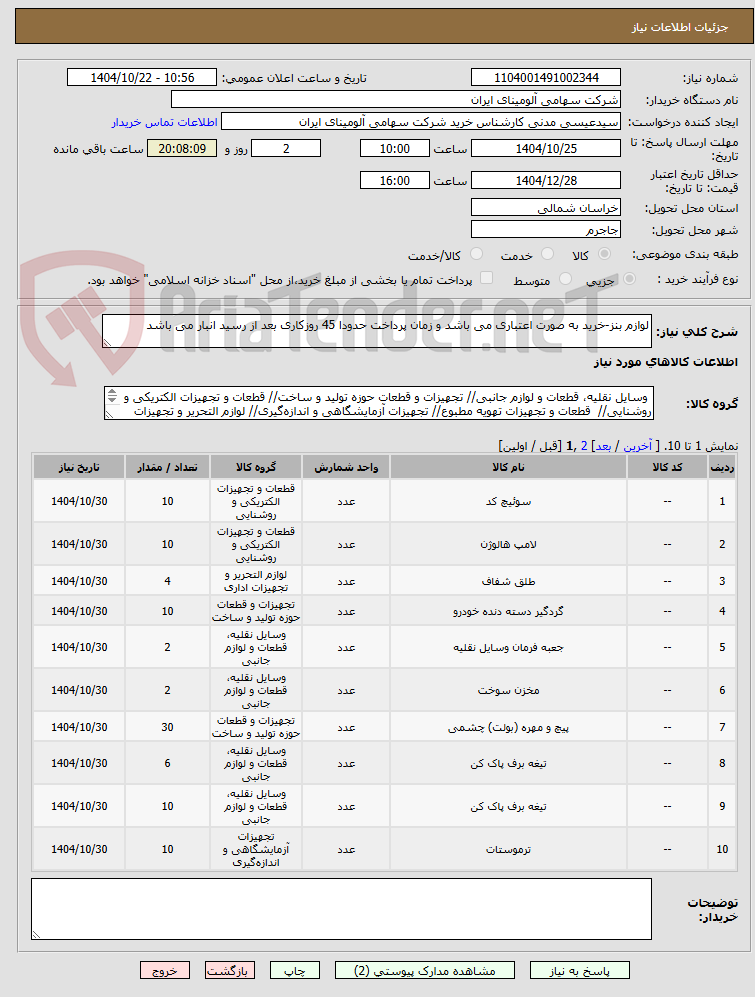Click the announcement date-time field
The image size is (755, 997).
[x=142, y=78]
